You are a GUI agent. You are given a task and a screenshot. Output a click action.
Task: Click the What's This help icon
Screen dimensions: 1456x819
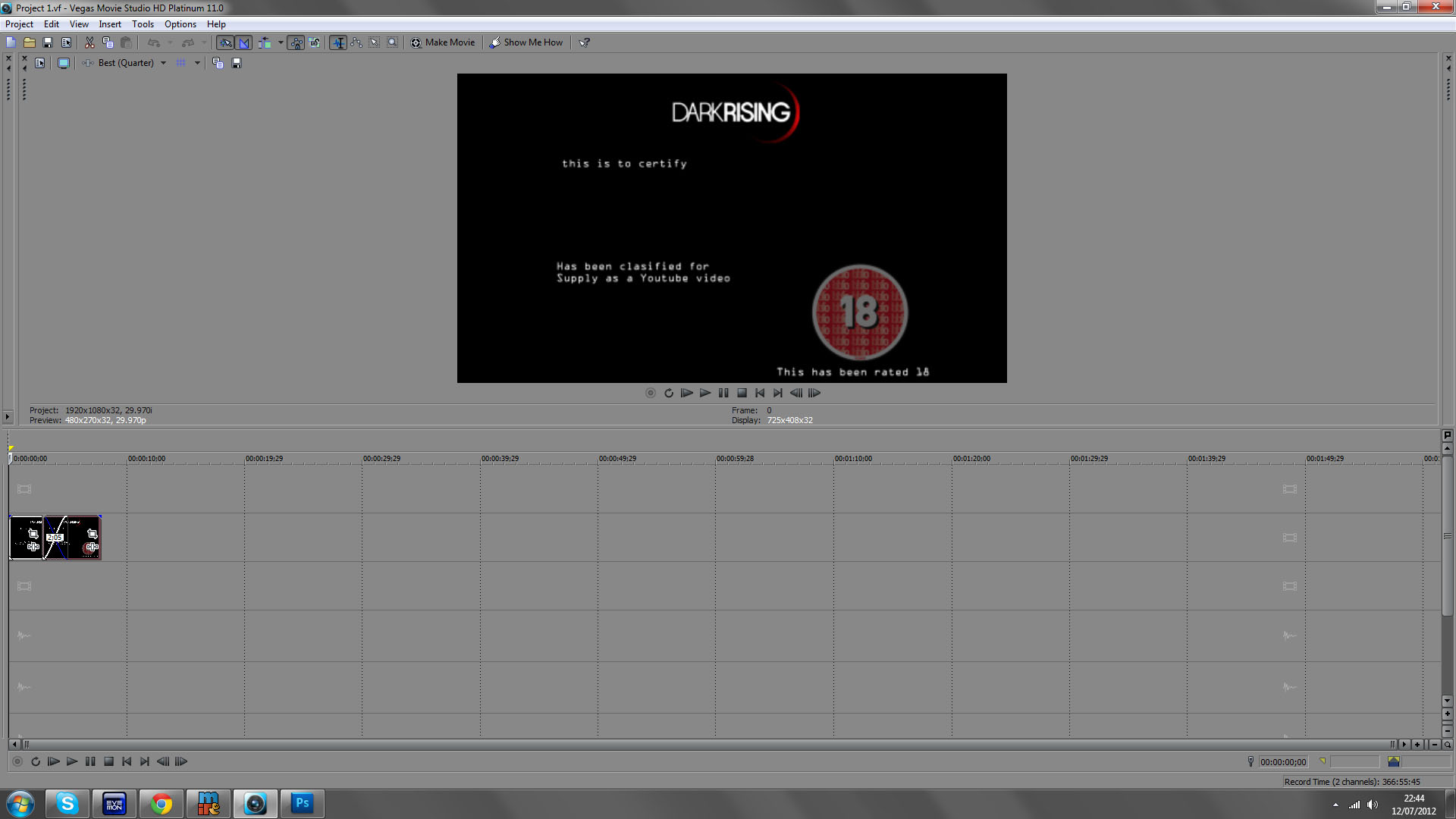coord(585,42)
